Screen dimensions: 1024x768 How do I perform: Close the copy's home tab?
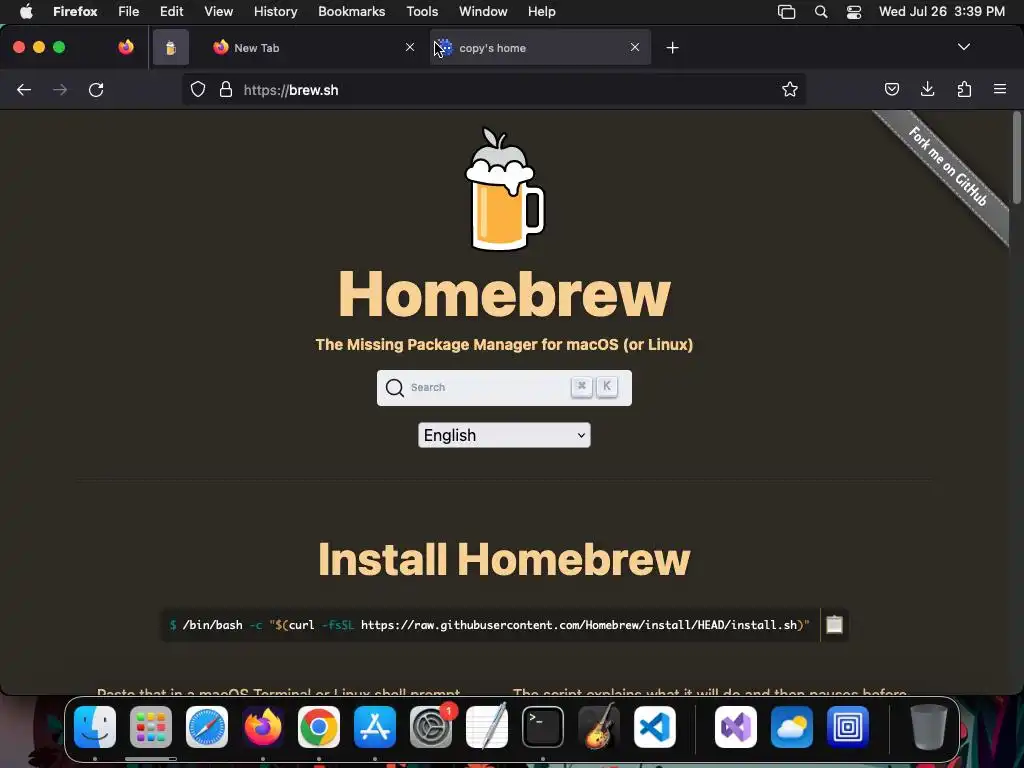point(635,47)
